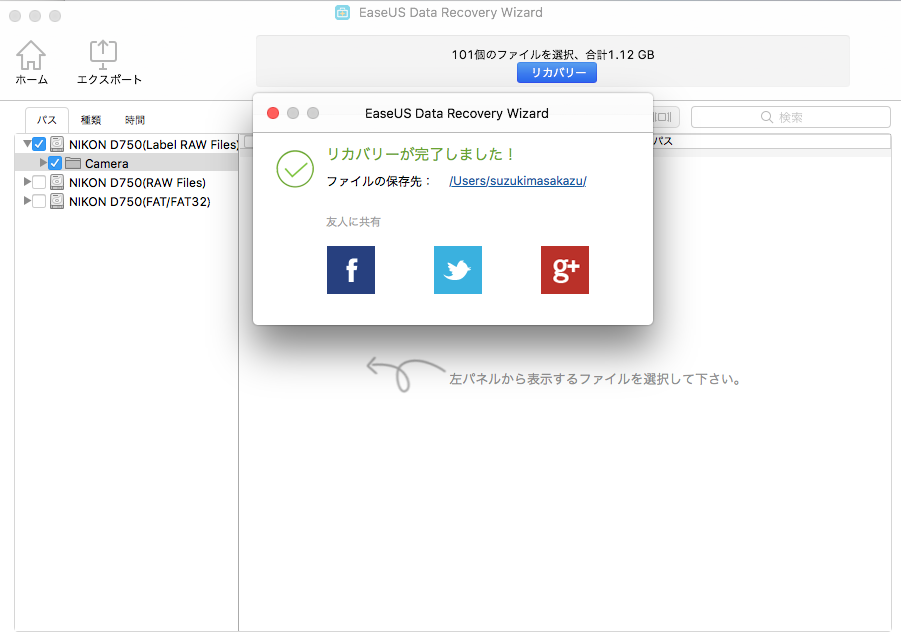Expand the Camera folder node
The width and height of the screenshot is (901, 644).
(x=43, y=163)
